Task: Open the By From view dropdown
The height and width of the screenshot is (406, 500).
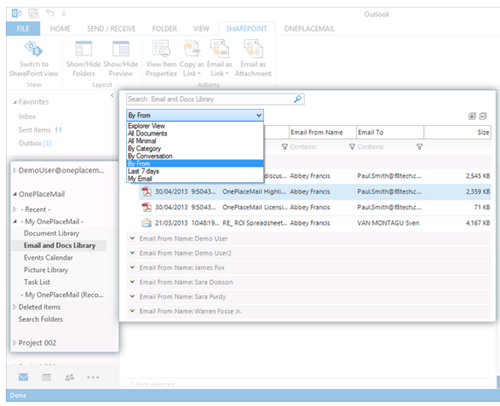Action: pos(195,115)
